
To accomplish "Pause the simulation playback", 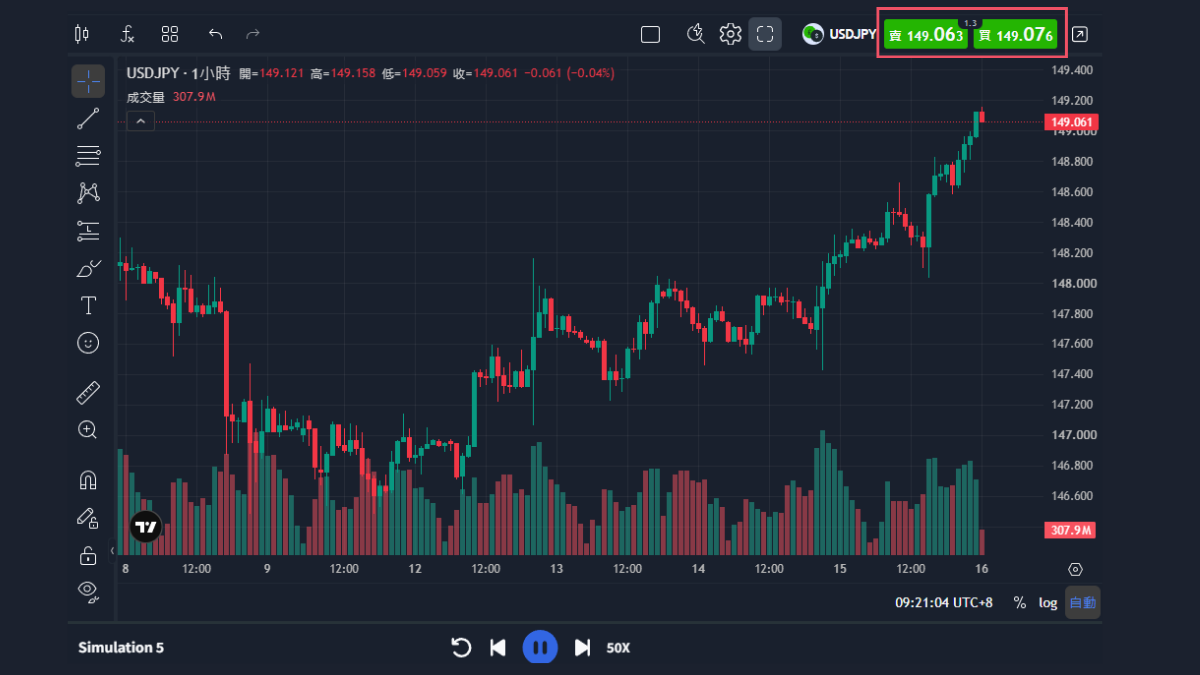I will tap(540, 647).
